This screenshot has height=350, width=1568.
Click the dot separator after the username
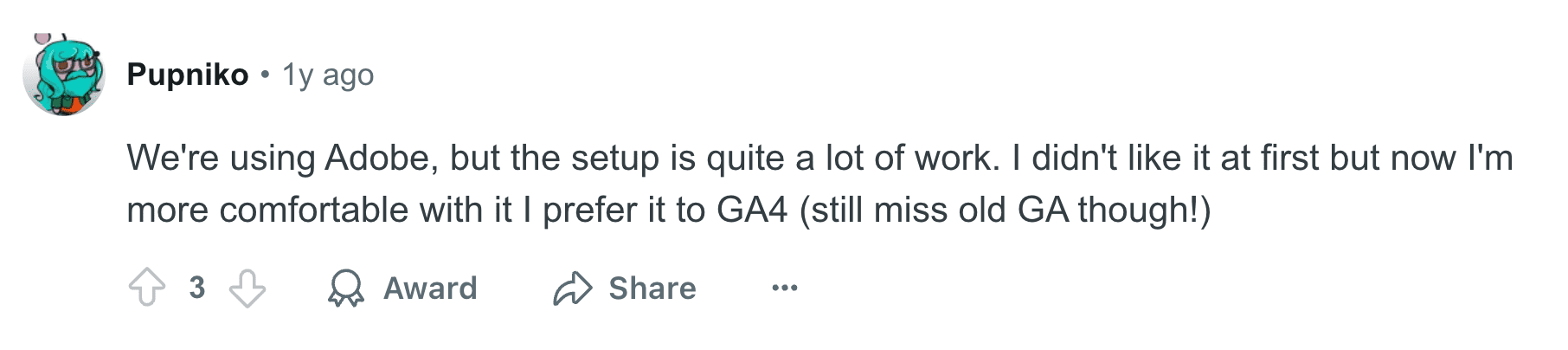tap(266, 75)
